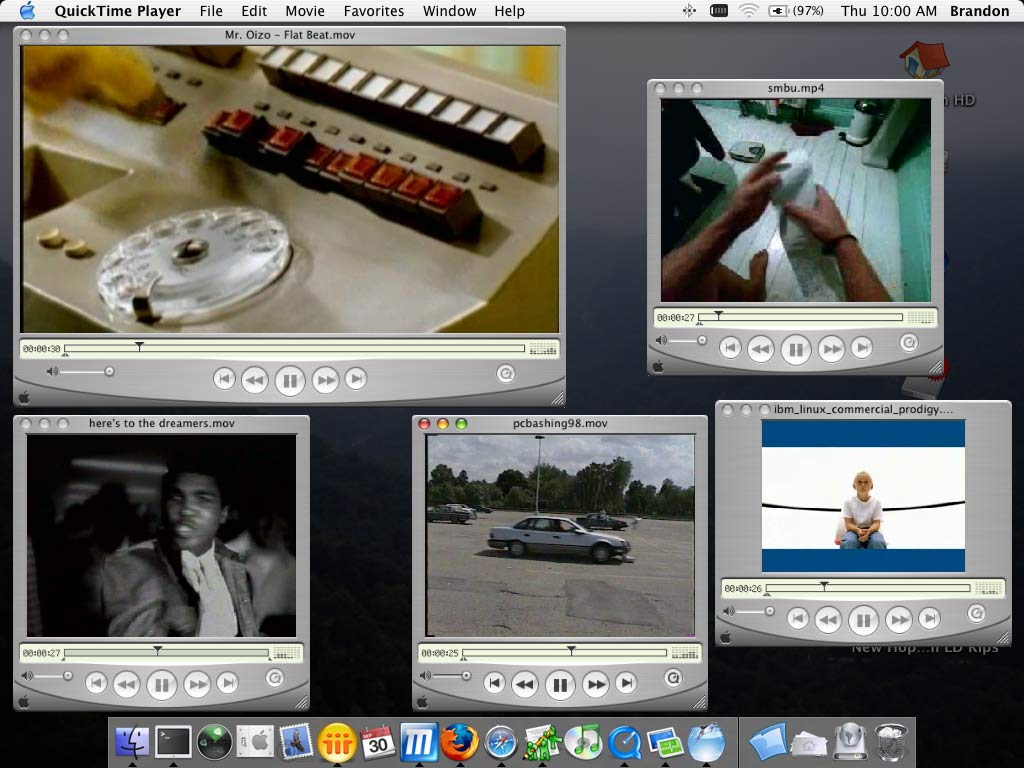The width and height of the screenshot is (1024, 768).
Task: Open the File menu
Action: (211, 11)
